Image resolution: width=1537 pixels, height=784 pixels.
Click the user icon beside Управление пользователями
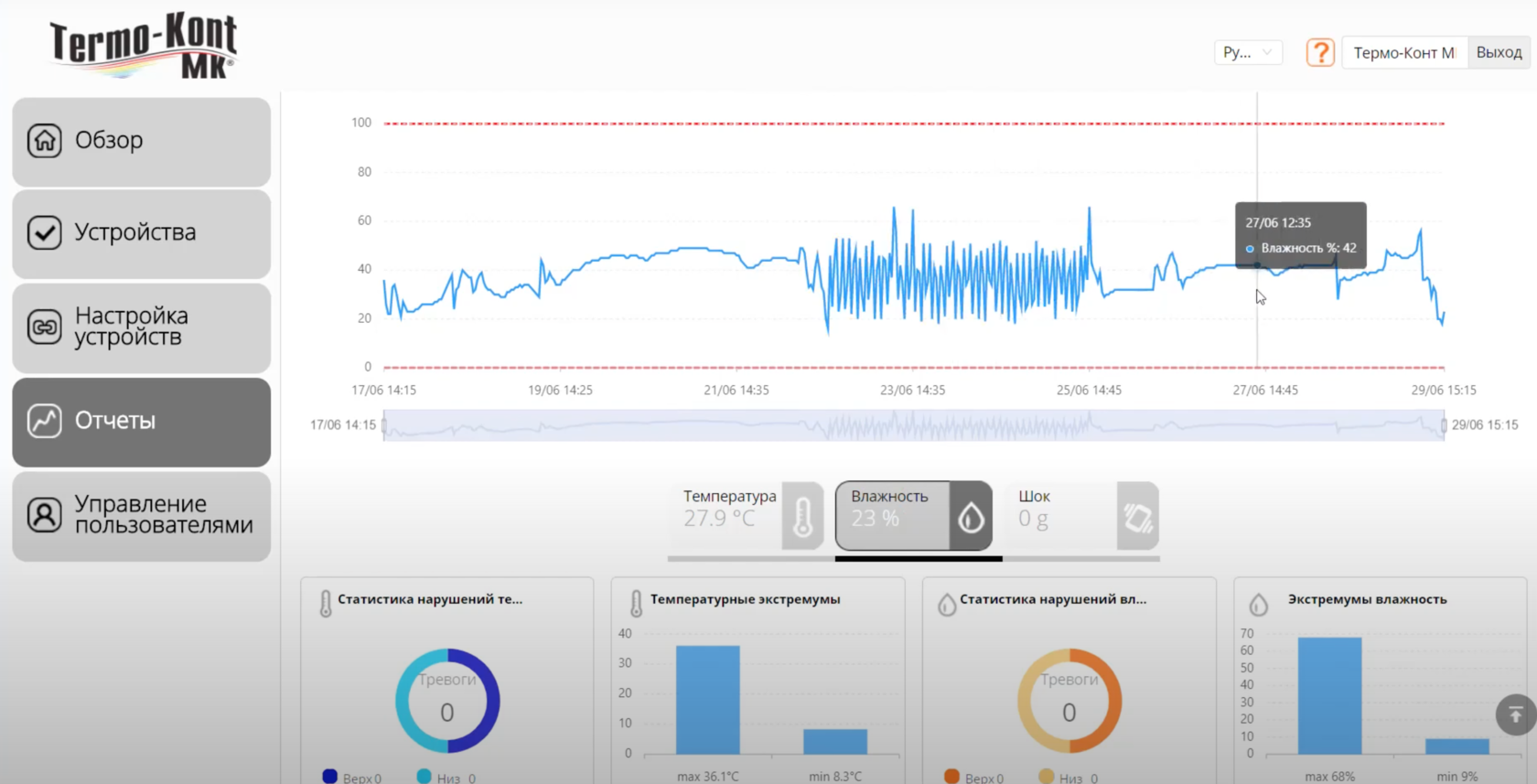coord(44,515)
